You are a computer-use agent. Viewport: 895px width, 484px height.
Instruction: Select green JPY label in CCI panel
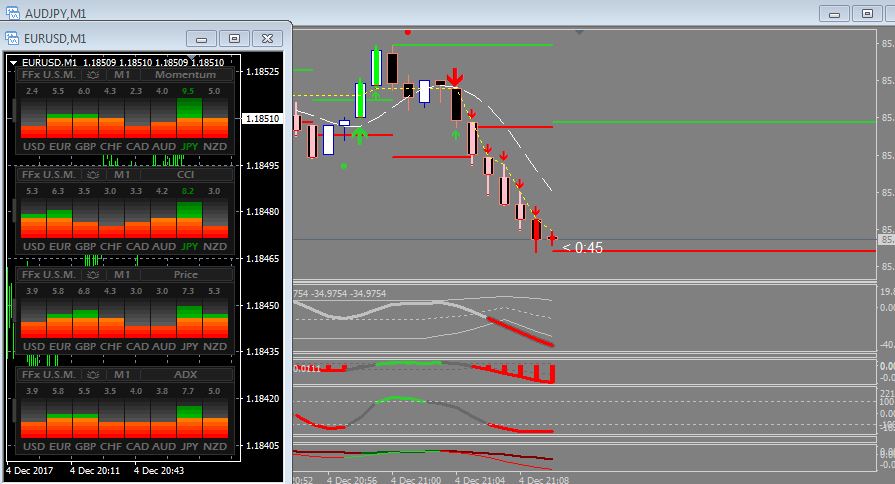tap(190, 247)
